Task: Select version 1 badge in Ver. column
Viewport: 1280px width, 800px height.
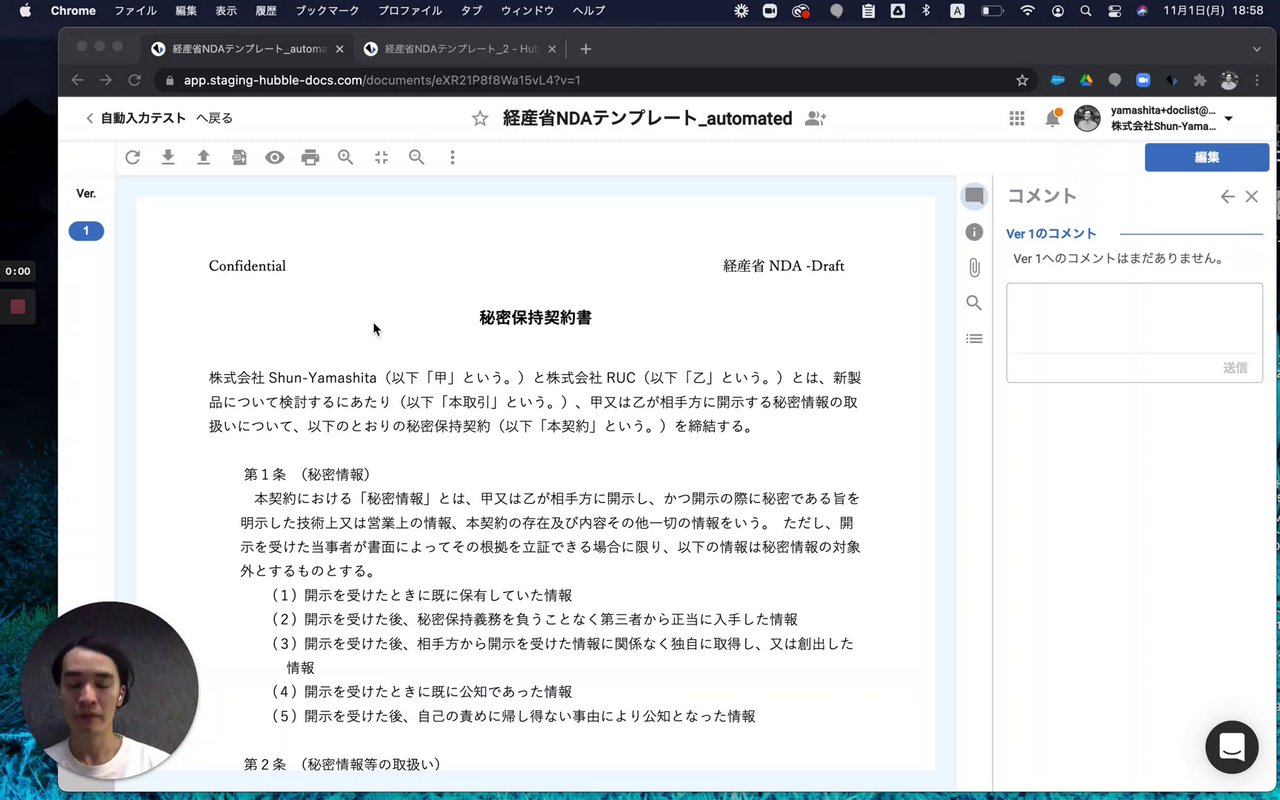Action: point(86,231)
